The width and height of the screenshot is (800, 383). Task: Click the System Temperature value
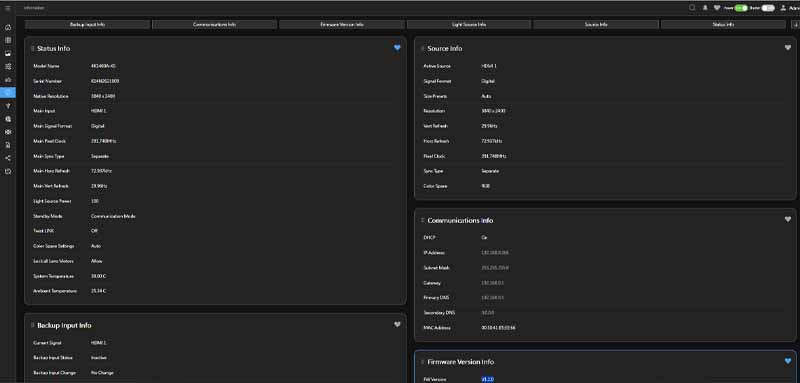tap(98, 276)
